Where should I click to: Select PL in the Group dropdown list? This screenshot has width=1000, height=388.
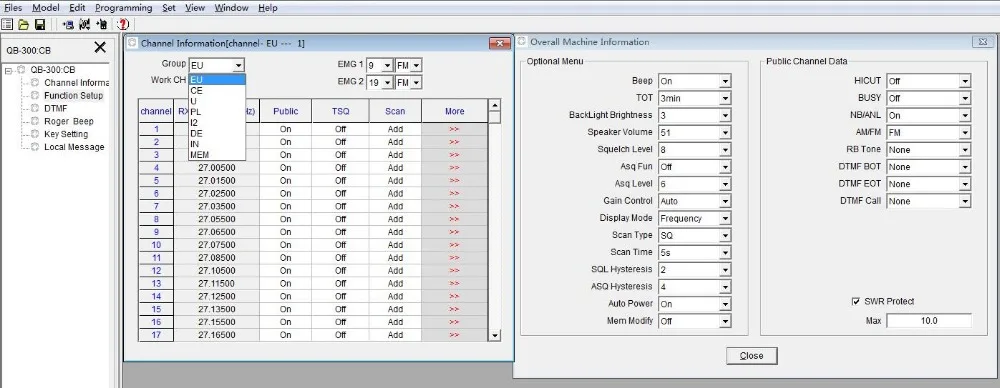point(217,112)
